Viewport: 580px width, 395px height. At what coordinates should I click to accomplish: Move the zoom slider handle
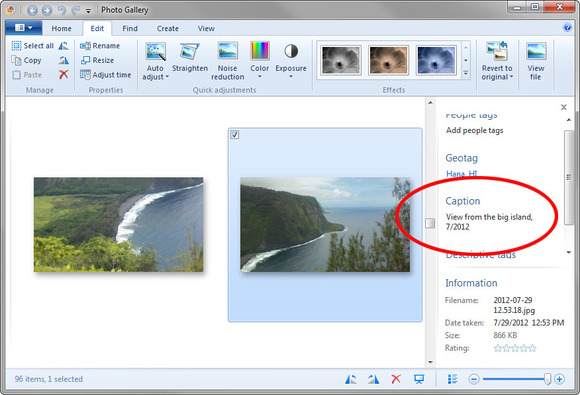pos(547,379)
